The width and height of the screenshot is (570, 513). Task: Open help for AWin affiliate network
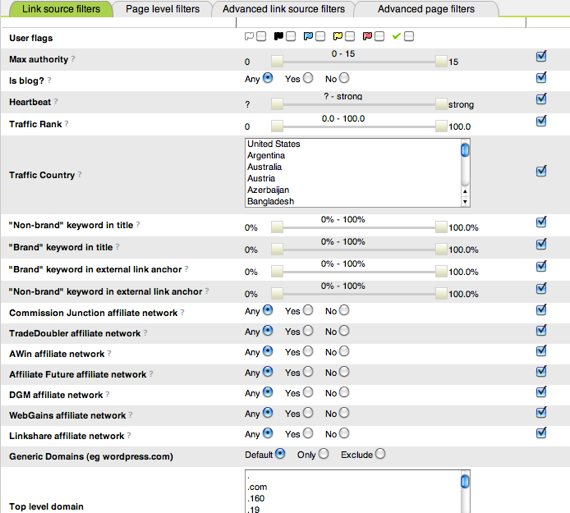coord(109,353)
